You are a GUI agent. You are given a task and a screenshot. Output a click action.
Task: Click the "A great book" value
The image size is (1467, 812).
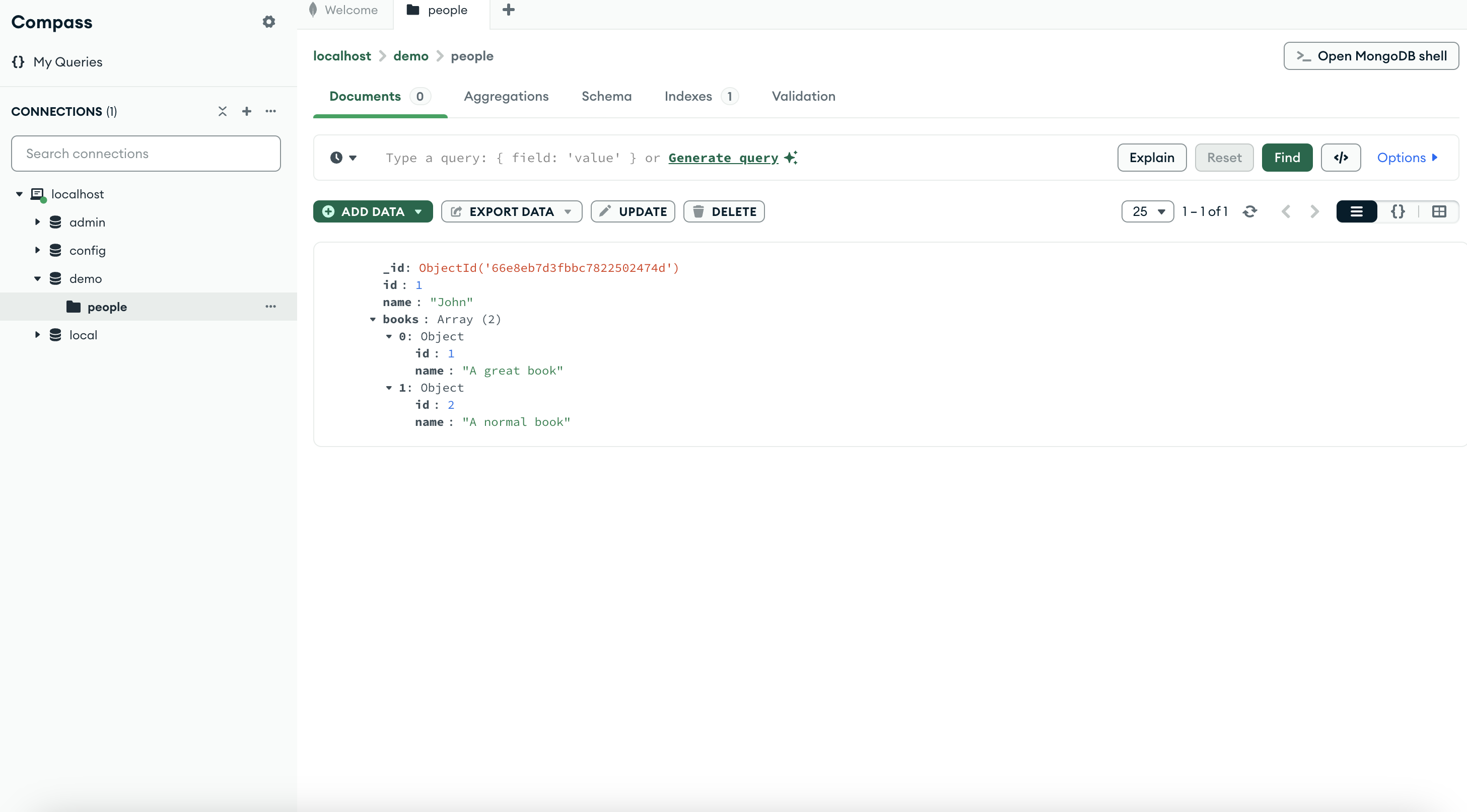[x=513, y=371]
